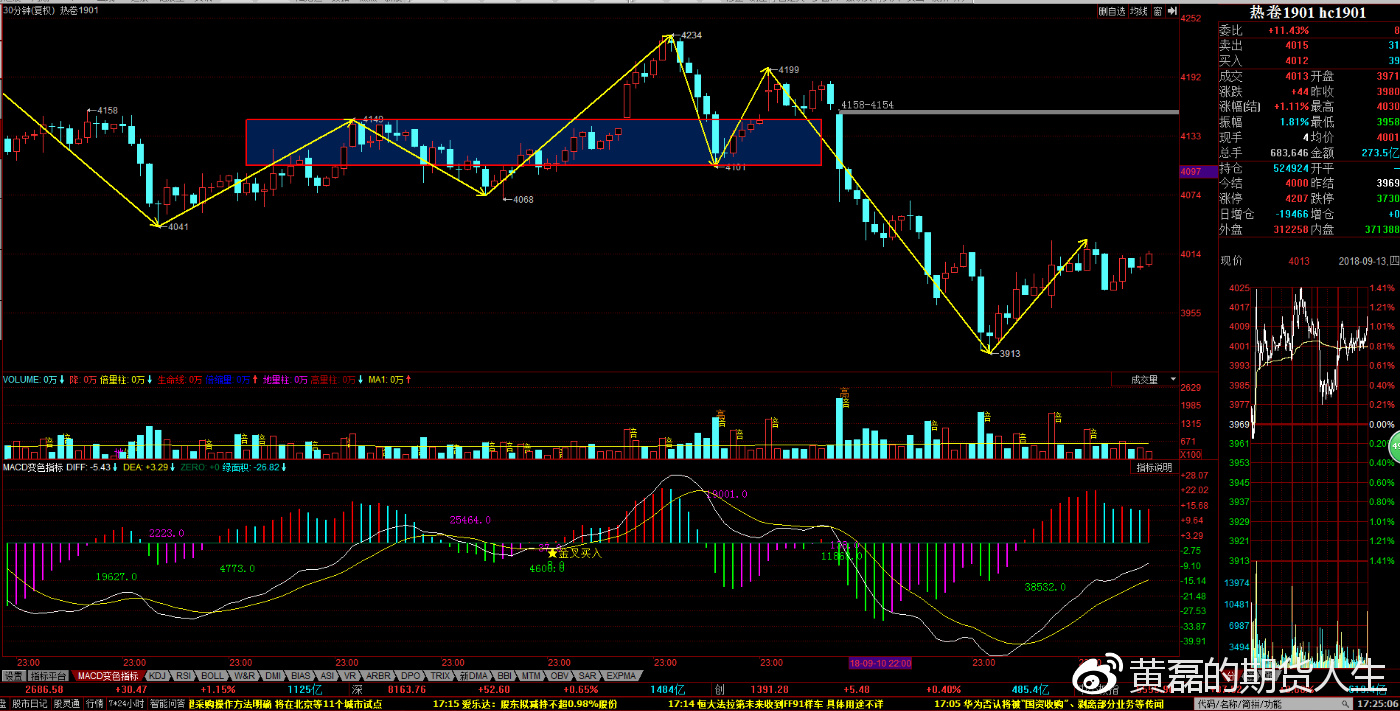This screenshot has height=711, width=1400.
Task: Click the index value 2686.58 in status bar
Action: tap(45, 690)
